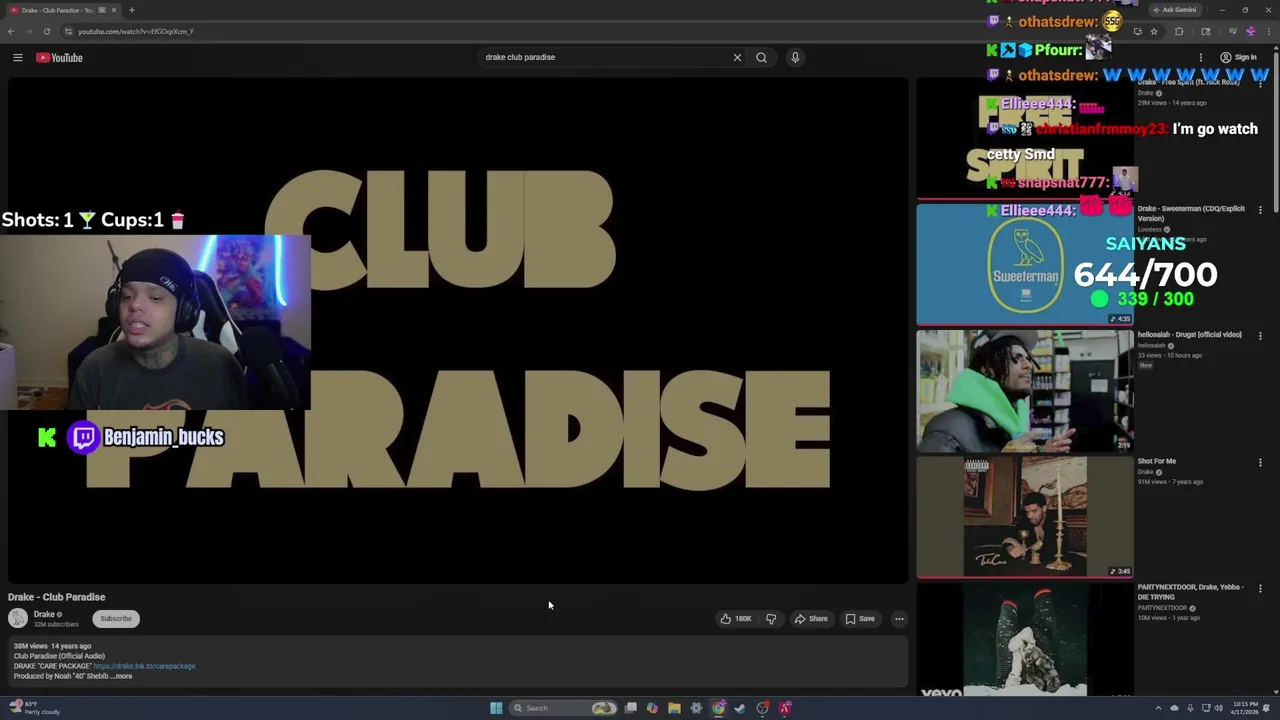The width and height of the screenshot is (1280, 720).
Task: Go to YouTube home via logo
Action: click(60, 58)
